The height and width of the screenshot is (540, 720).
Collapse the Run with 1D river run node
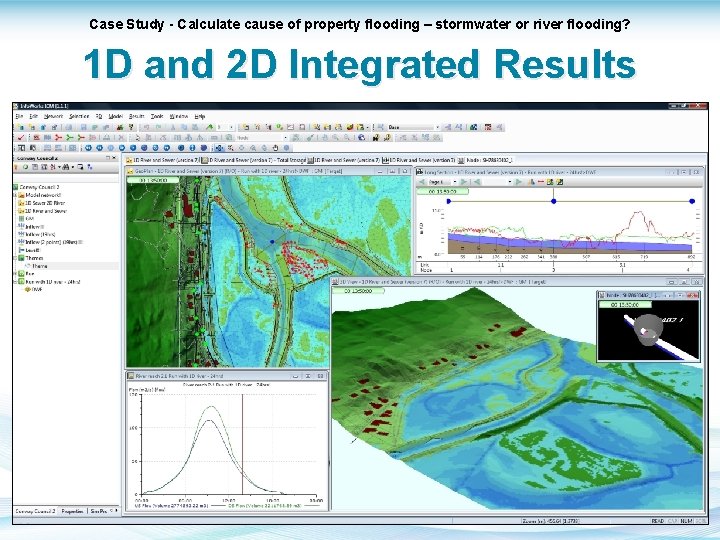pos(15,281)
